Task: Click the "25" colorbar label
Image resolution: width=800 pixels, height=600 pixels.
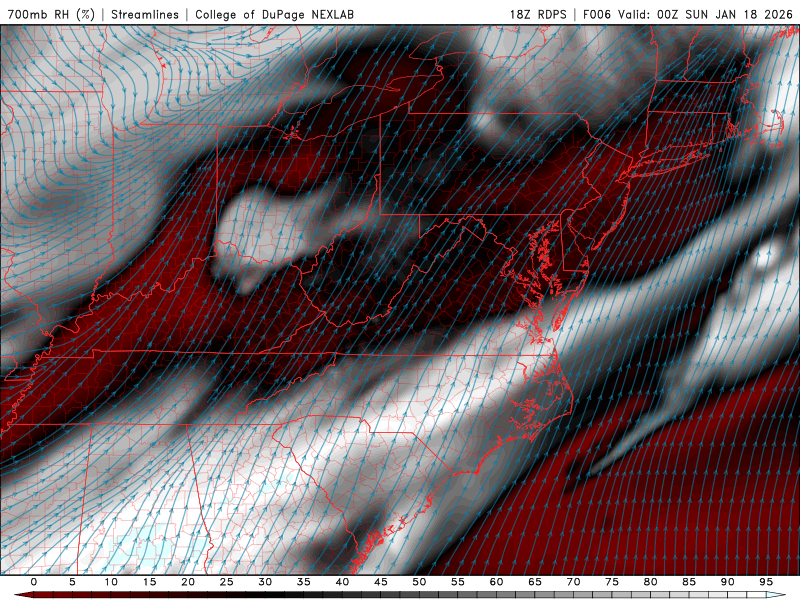Action: [227, 582]
